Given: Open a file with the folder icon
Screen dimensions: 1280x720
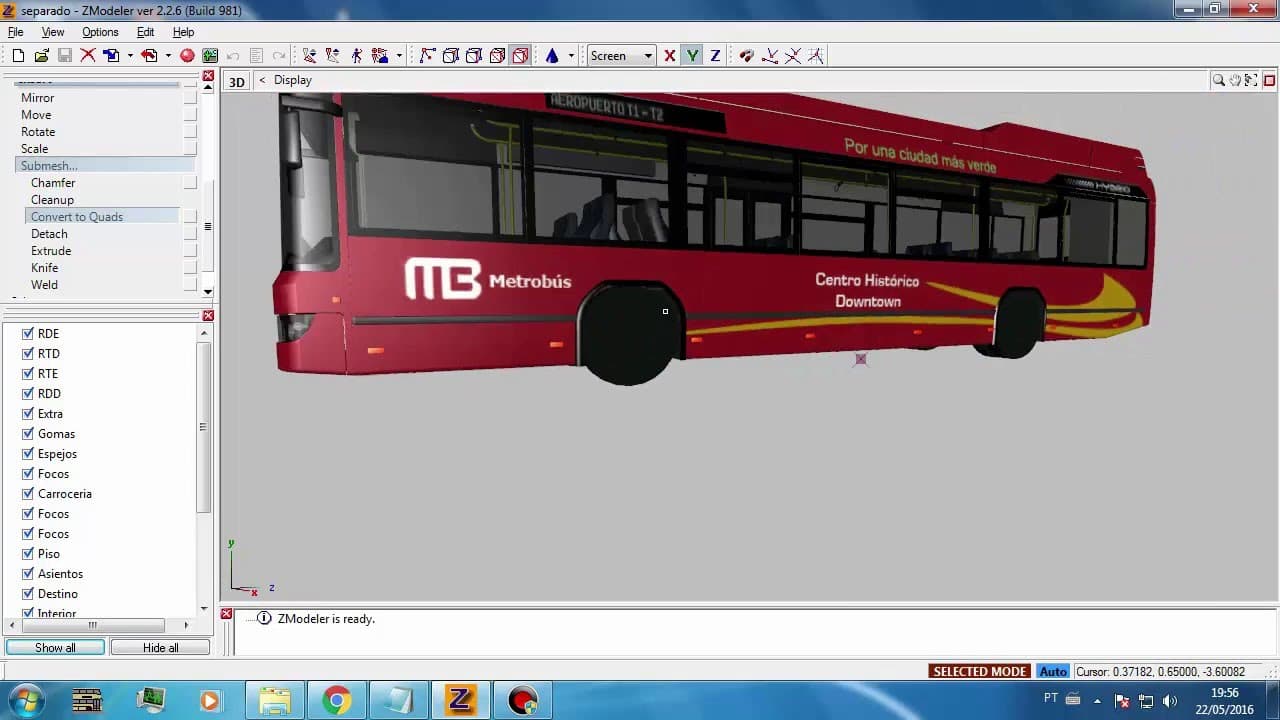Looking at the screenshot, I should (41, 56).
